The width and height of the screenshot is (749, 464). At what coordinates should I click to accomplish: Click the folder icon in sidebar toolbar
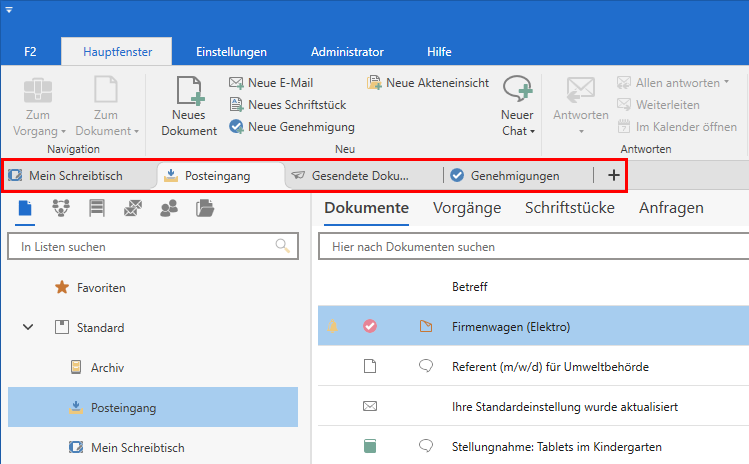point(205,208)
